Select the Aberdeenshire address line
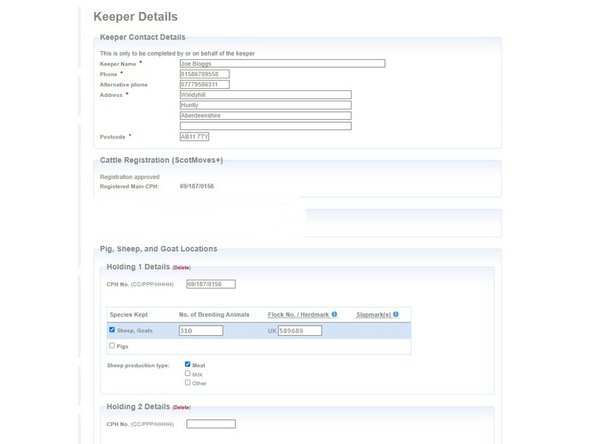 pos(265,116)
